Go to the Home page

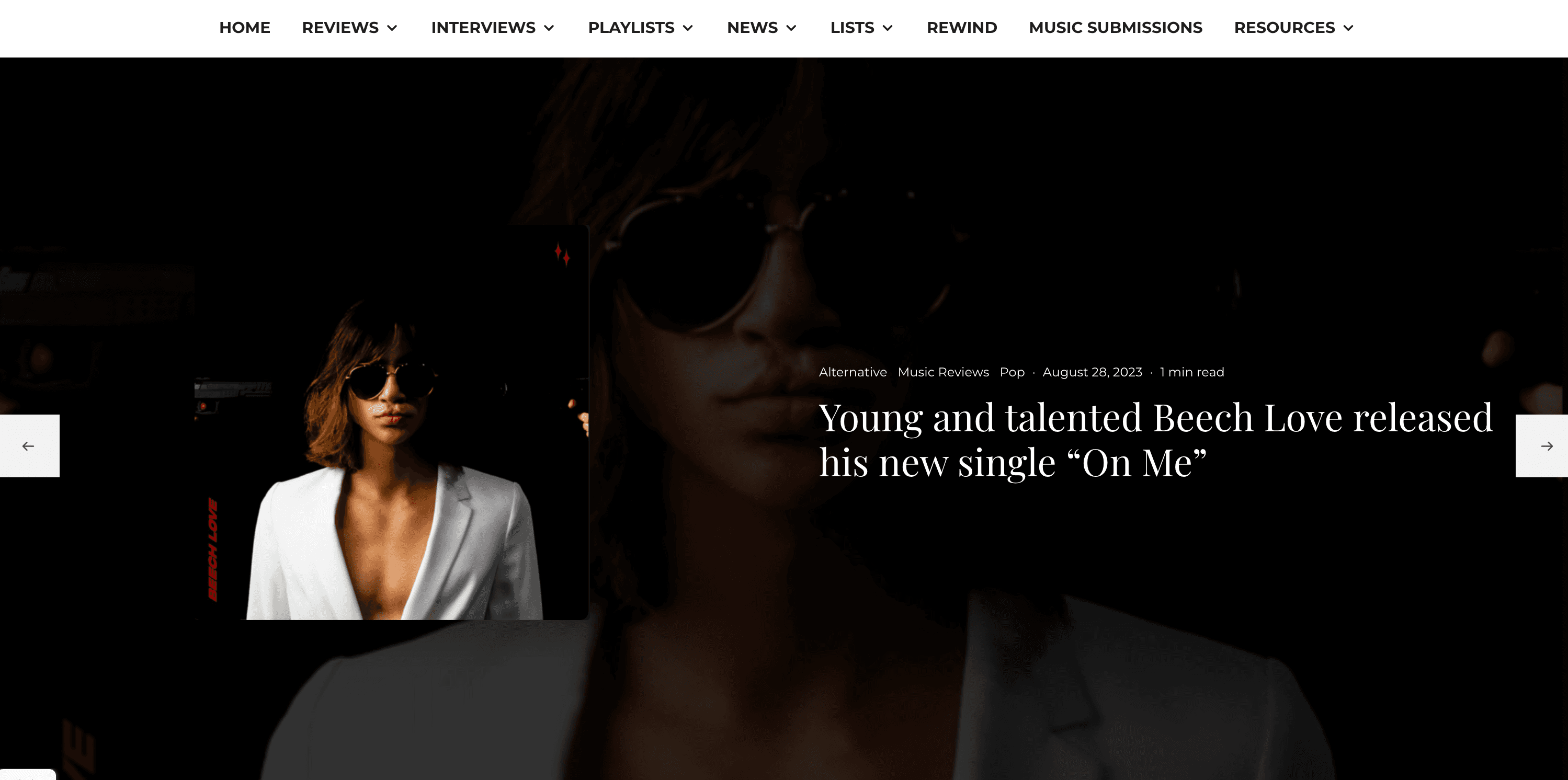[x=245, y=27]
